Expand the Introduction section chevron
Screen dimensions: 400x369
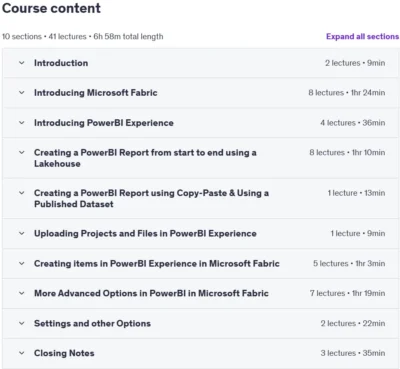pos(22,63)
